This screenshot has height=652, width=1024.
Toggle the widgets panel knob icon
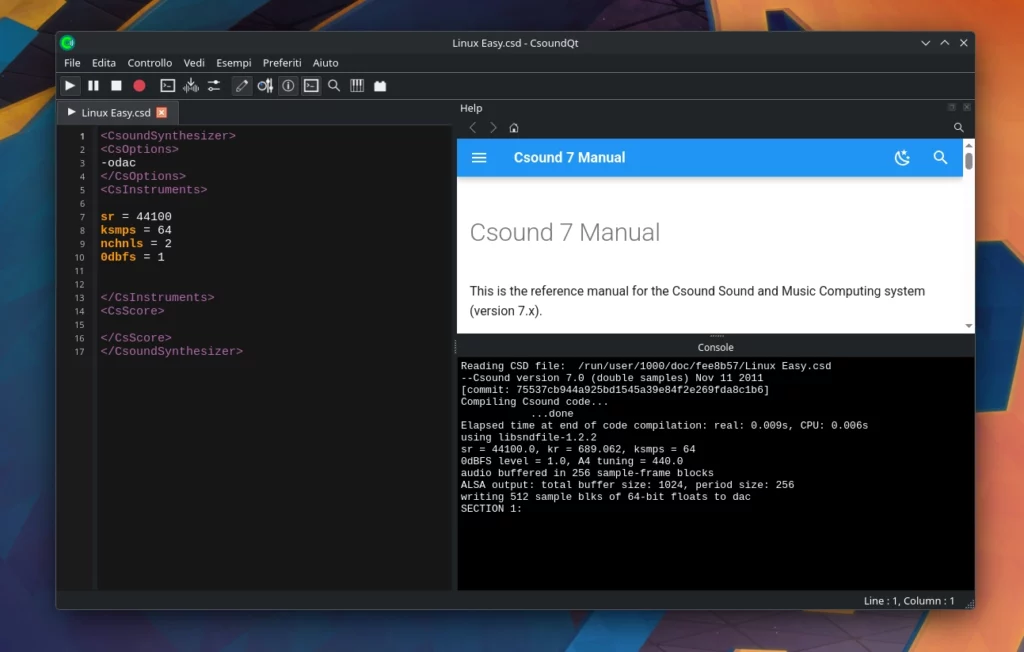pyautogui.click(x=265, y=86)
